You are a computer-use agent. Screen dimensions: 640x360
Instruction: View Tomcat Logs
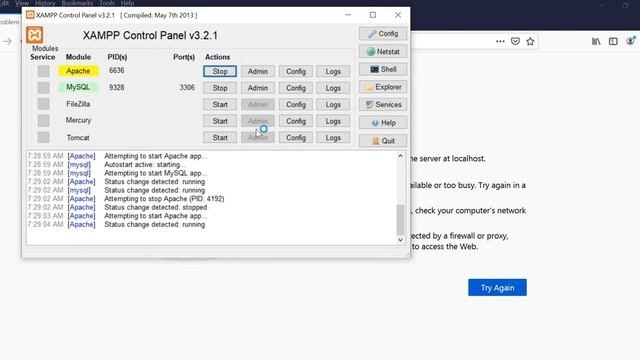(333, 138)
